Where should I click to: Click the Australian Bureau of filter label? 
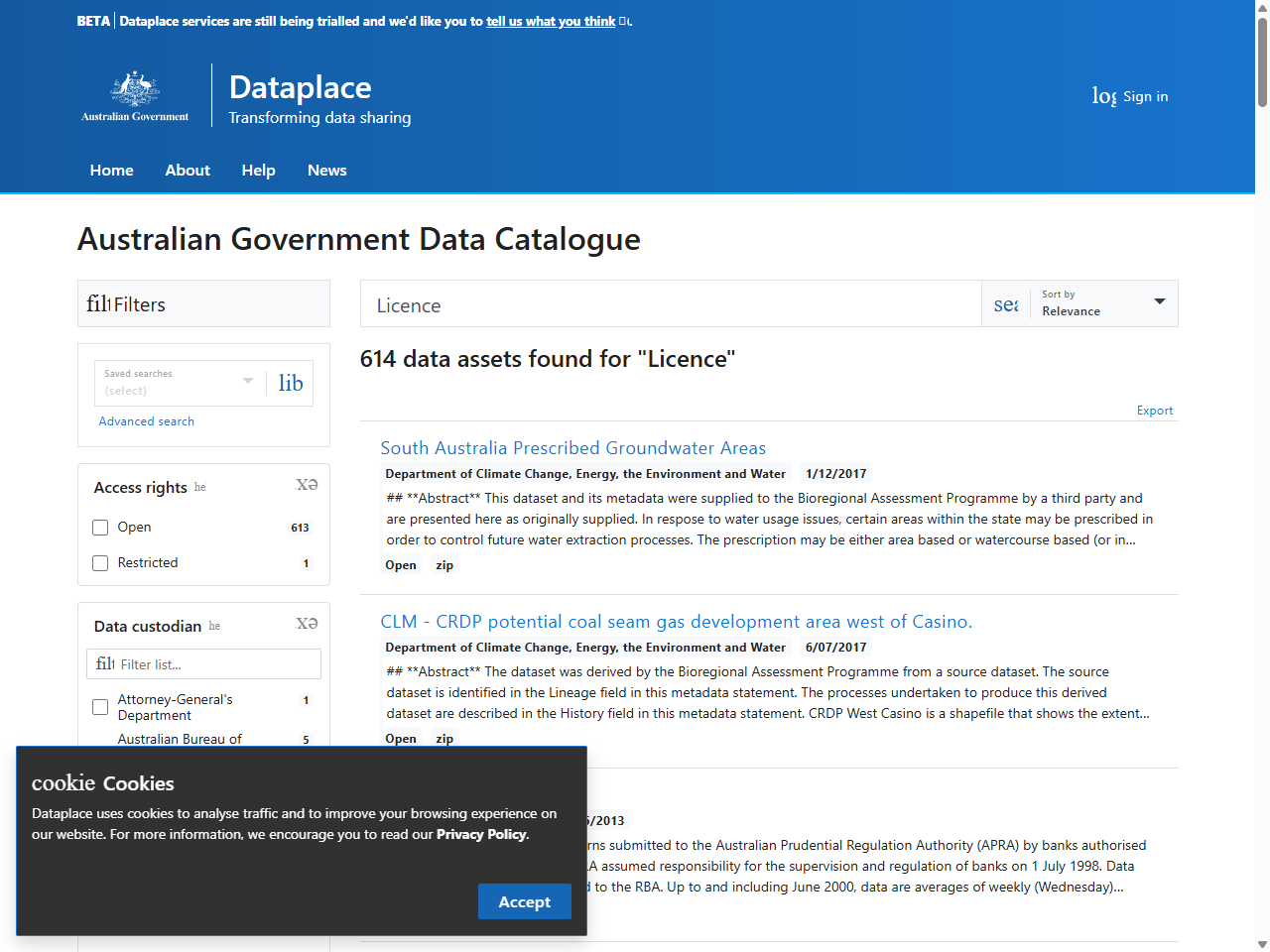(x=180, y=739)
